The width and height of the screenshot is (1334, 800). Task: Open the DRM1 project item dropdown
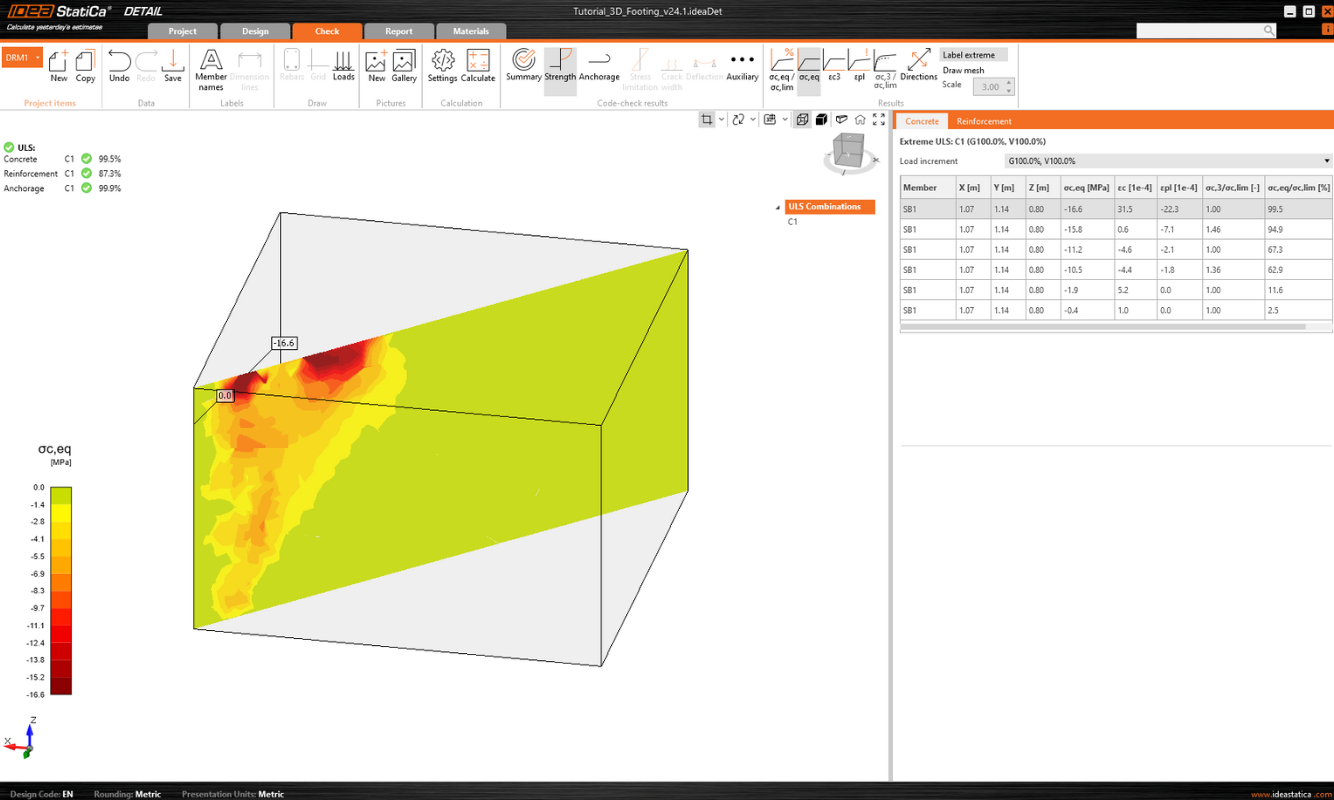point(38,58)
